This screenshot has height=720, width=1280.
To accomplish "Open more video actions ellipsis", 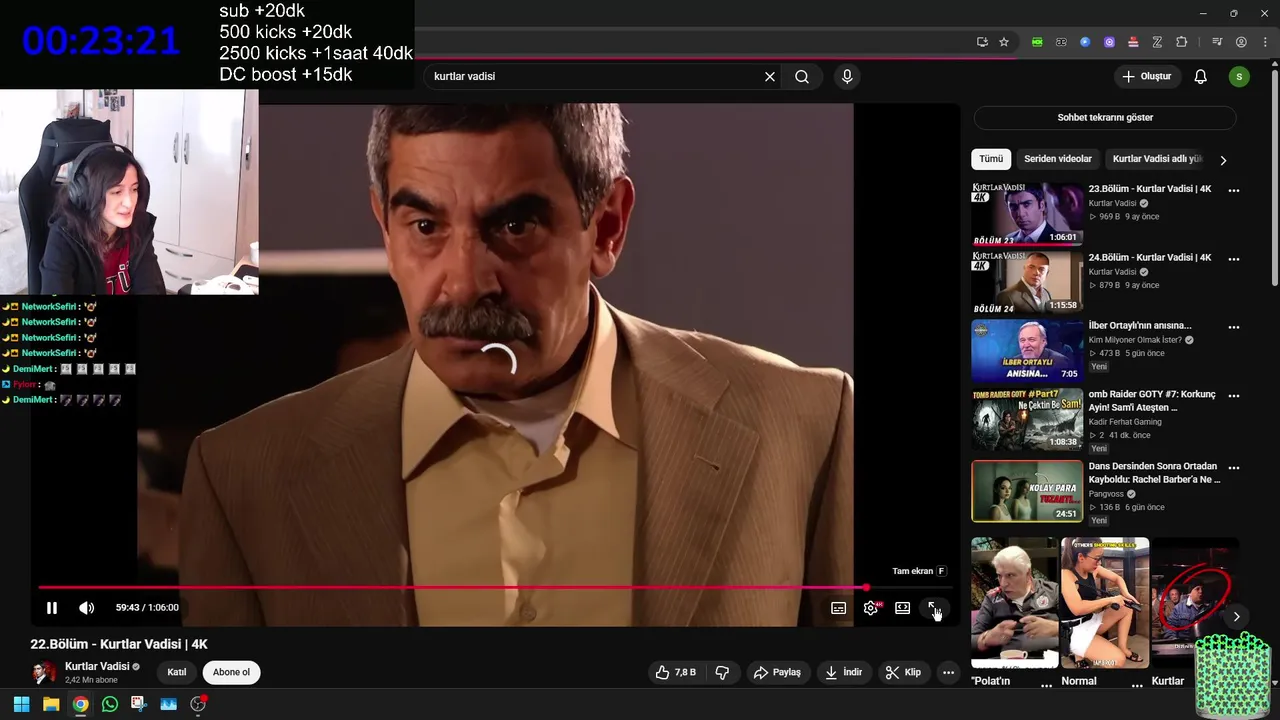I will [x=948, y=672].
